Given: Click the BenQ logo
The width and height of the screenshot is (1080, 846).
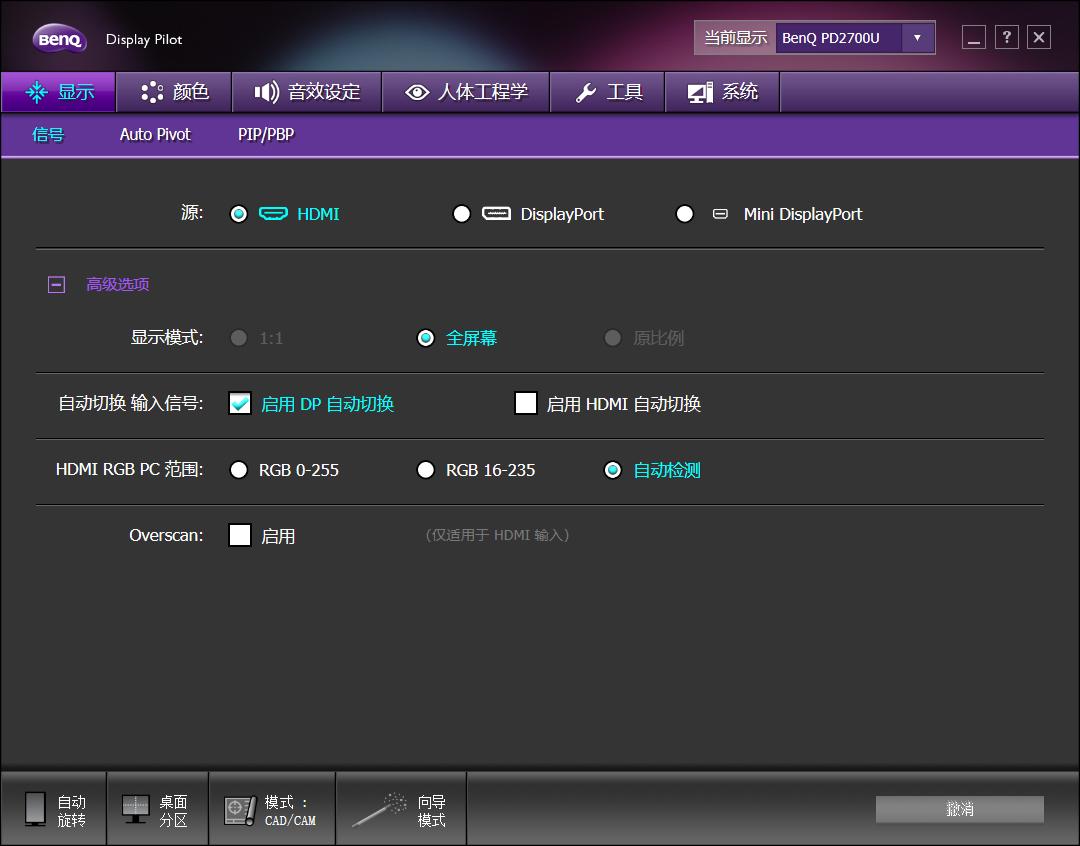Looking at the screenshot, I should pos(60,39).
